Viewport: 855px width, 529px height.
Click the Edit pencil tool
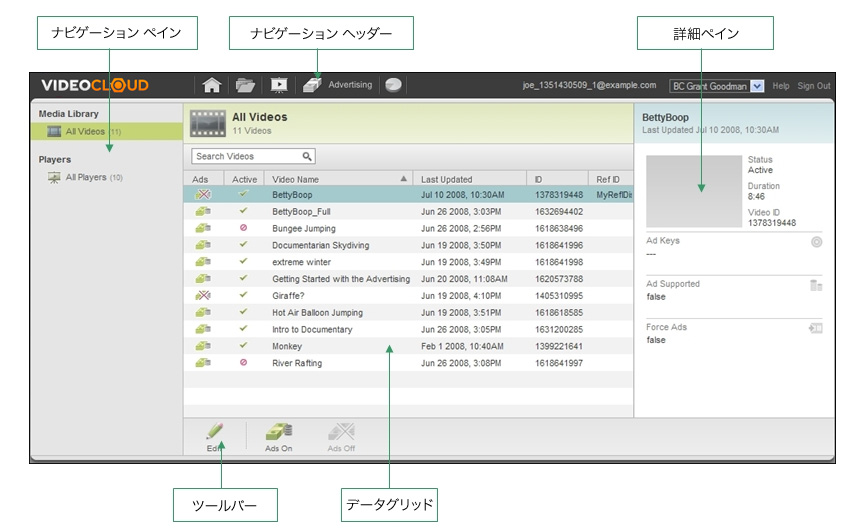pos(215,437)
